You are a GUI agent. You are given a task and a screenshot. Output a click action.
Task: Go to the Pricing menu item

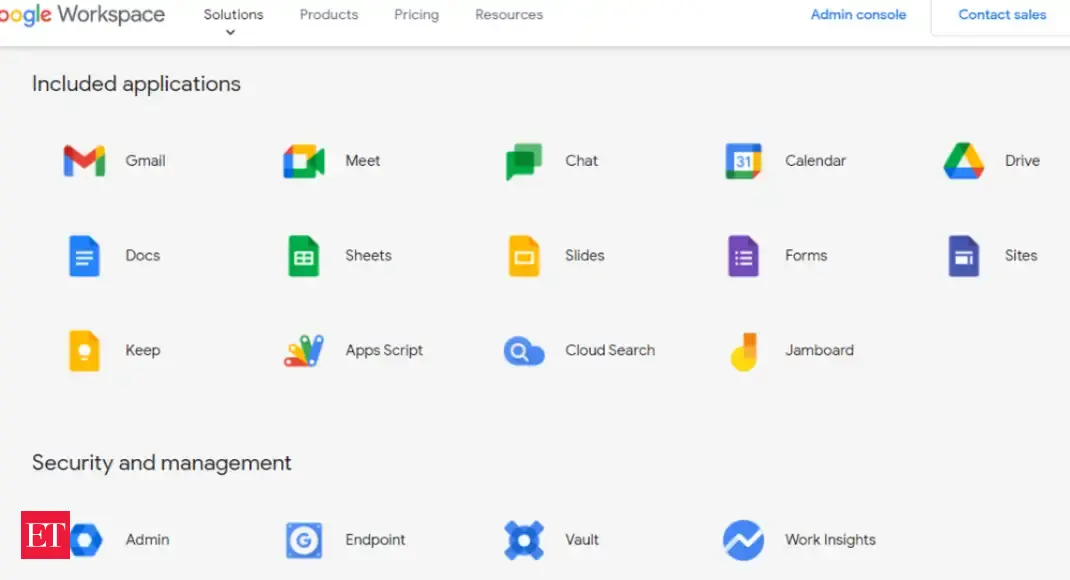(x=416, y=15)
